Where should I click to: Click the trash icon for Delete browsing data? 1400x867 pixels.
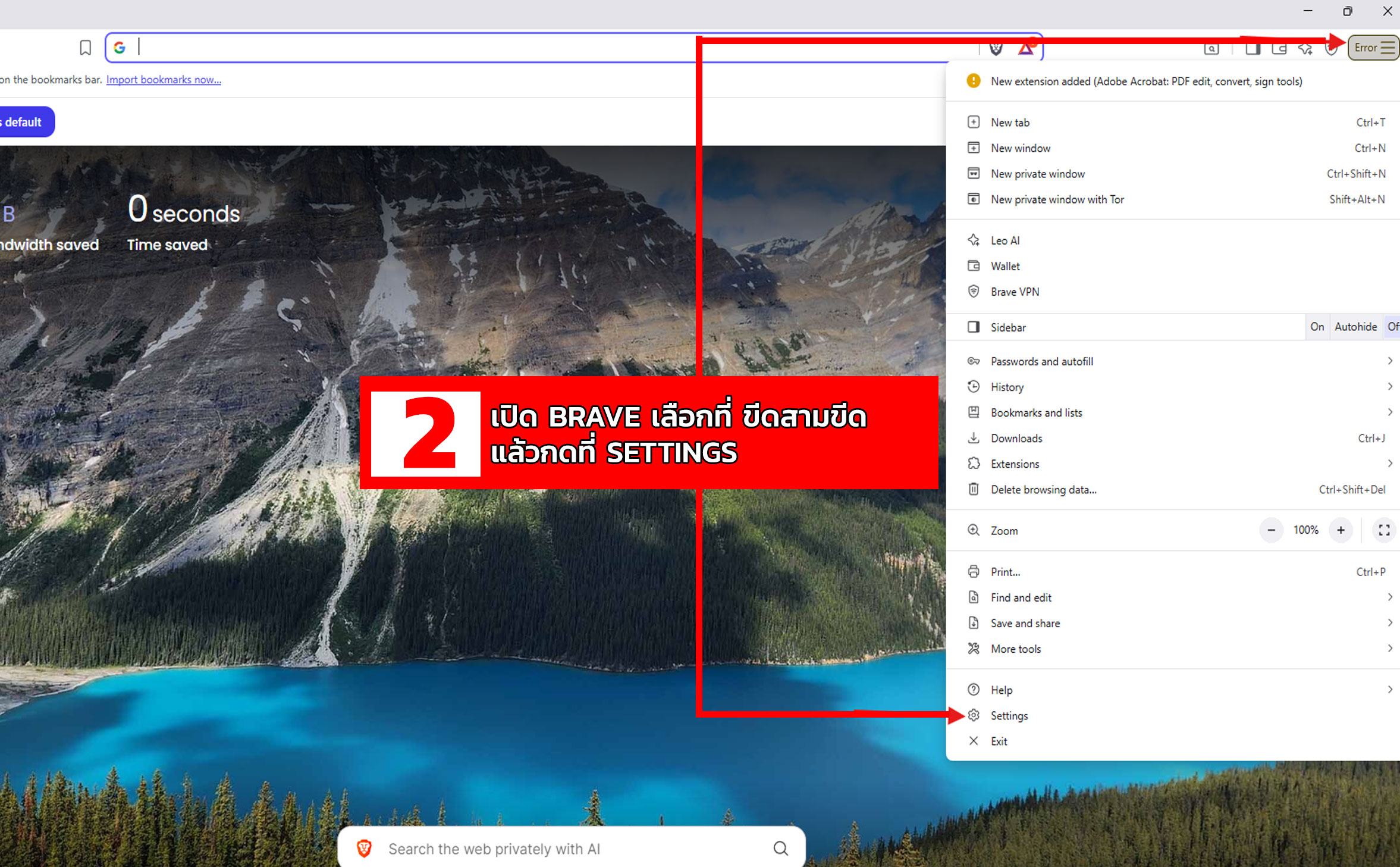[x=974, y=489]
